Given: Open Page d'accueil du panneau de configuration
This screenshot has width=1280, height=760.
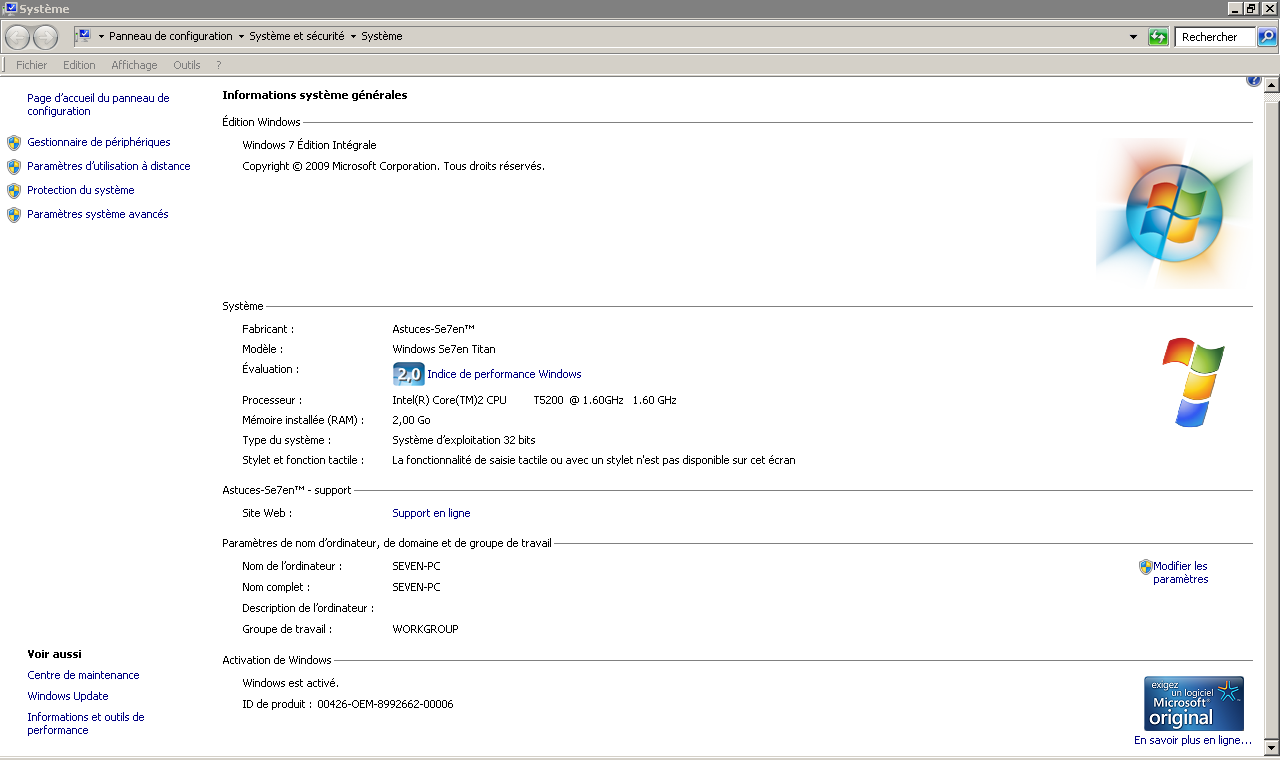Looking at the screenshot, I should 98,105.
